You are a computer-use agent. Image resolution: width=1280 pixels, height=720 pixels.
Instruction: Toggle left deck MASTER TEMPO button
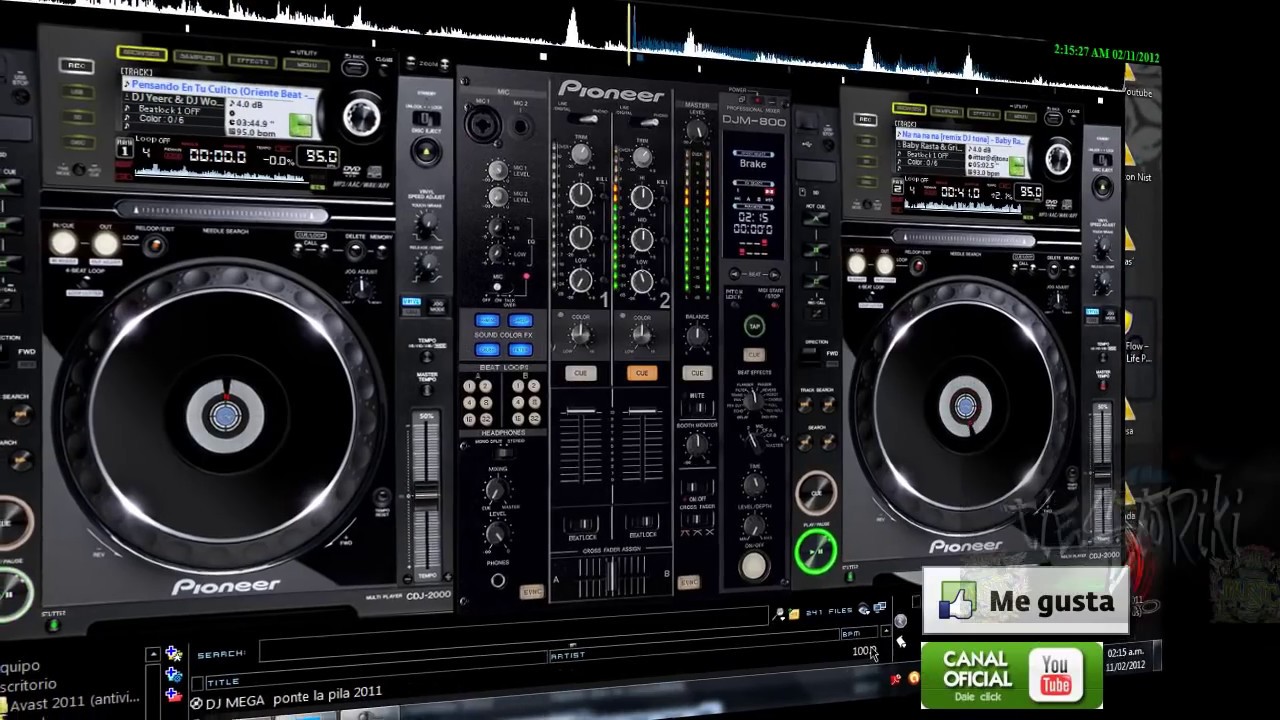pos(428,392)
